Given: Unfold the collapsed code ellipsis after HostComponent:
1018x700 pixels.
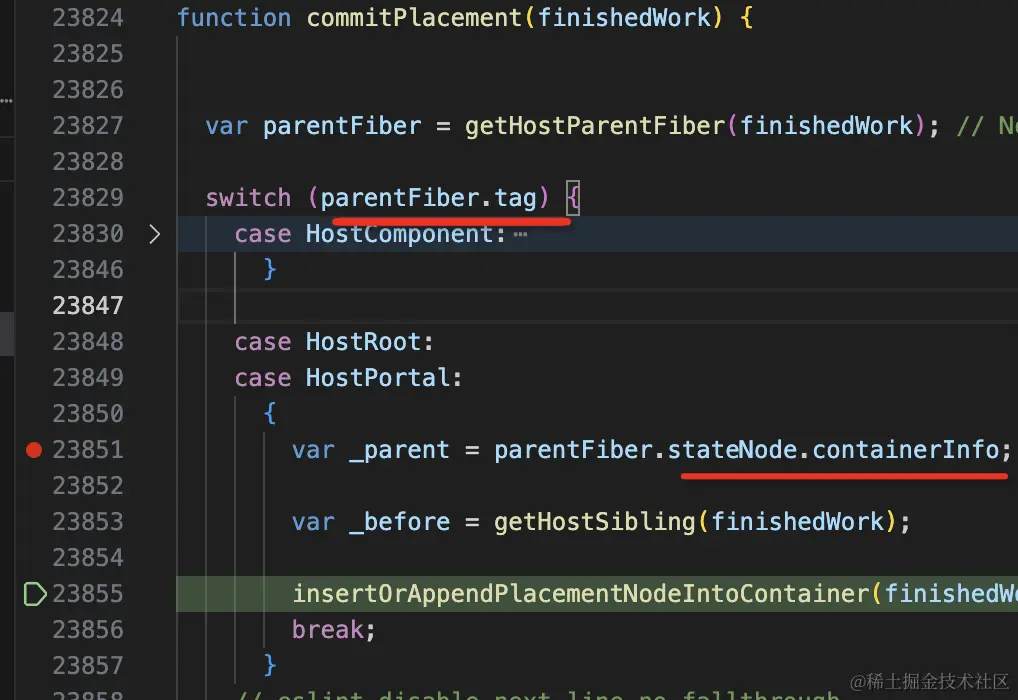Looking at the screenshot, I should coord(520,234).
